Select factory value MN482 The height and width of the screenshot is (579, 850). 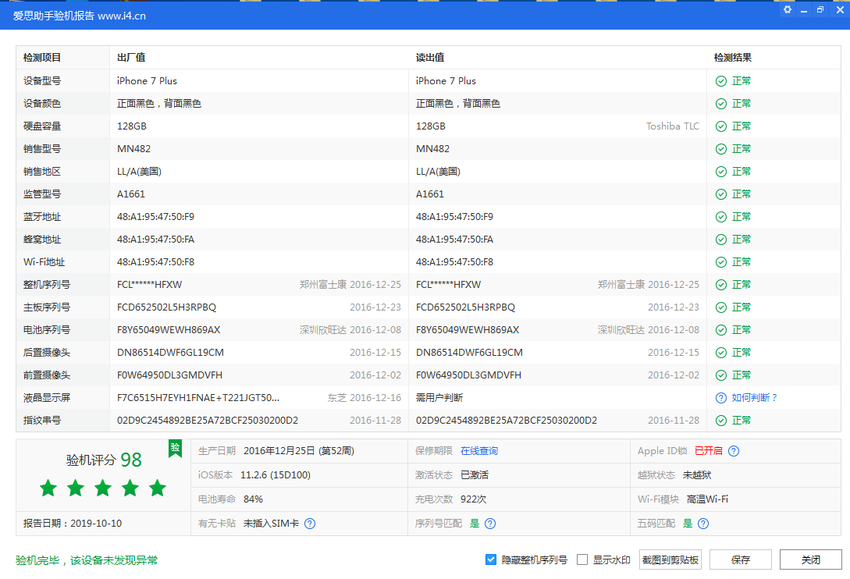(134, 149)
